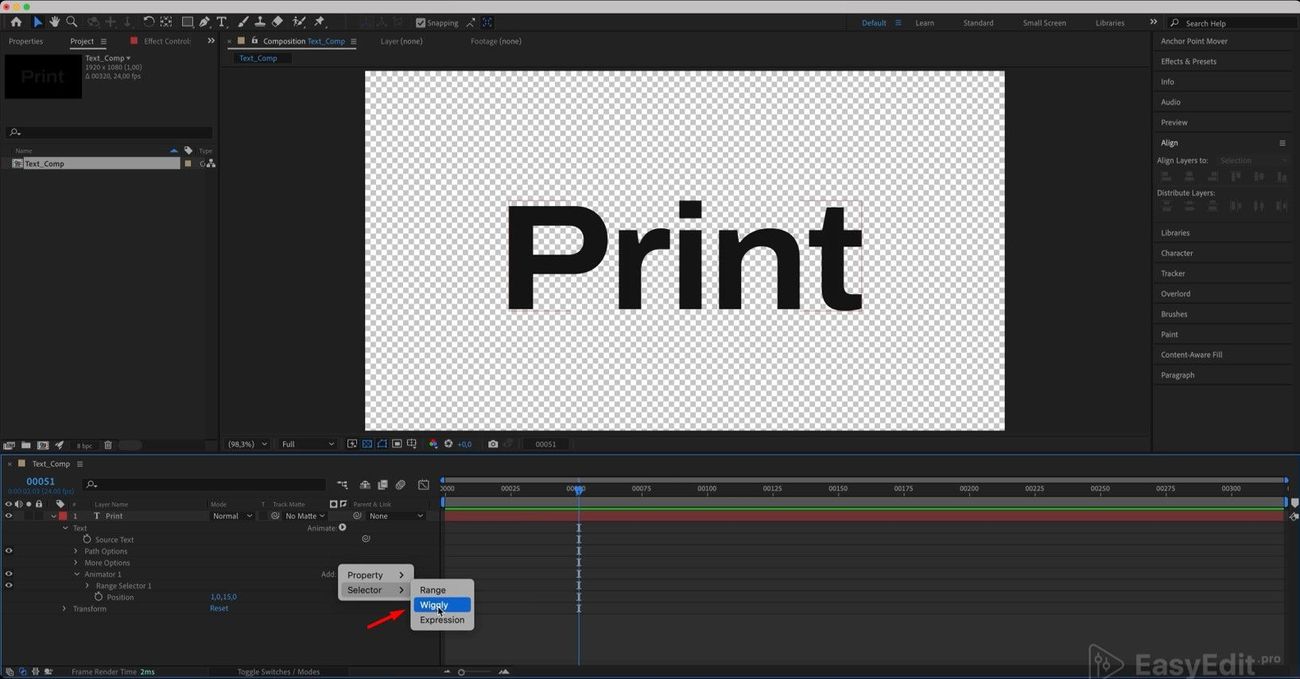
Task: Open the Full resolution dropdown
Action: [x=307, y=444]
